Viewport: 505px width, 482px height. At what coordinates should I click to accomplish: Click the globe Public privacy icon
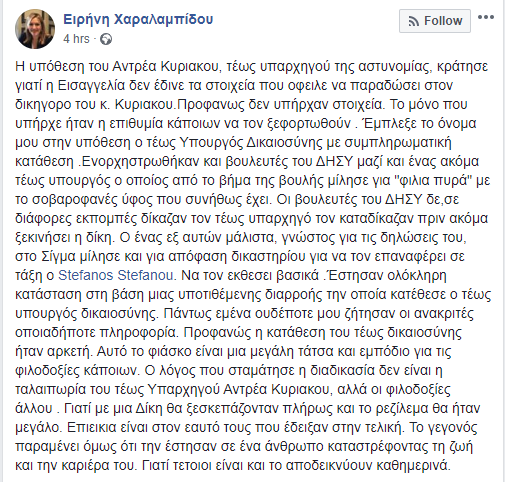(x=106, y=39)
